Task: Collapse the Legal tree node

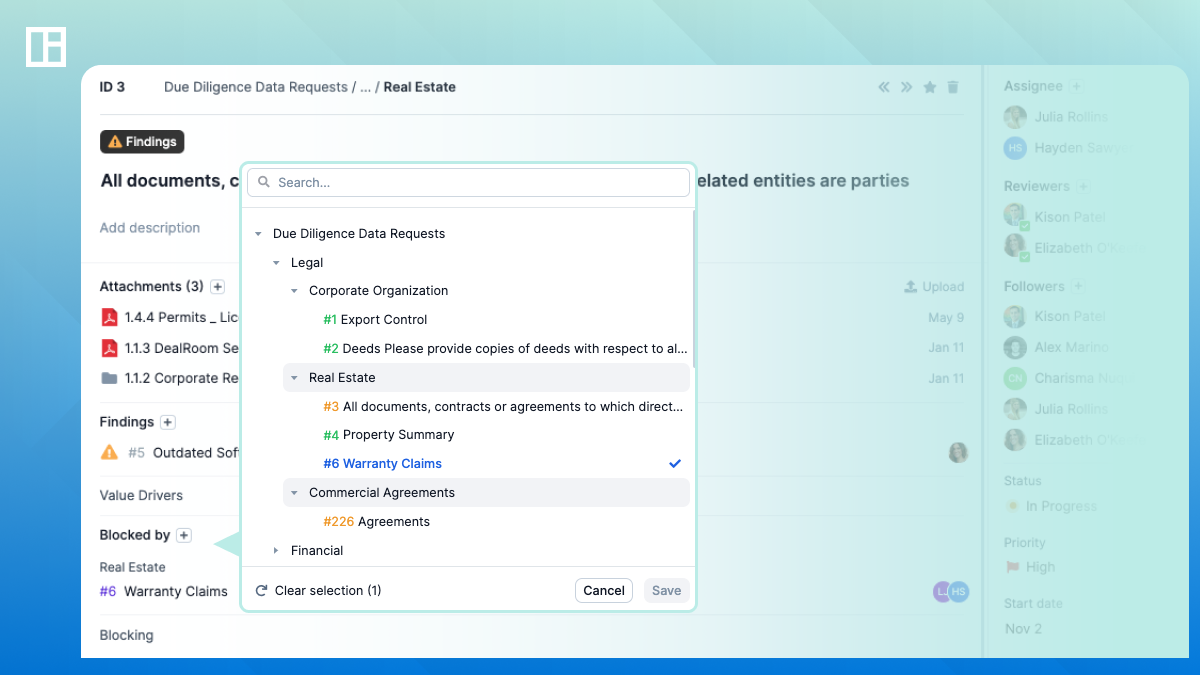Action: 277,263
